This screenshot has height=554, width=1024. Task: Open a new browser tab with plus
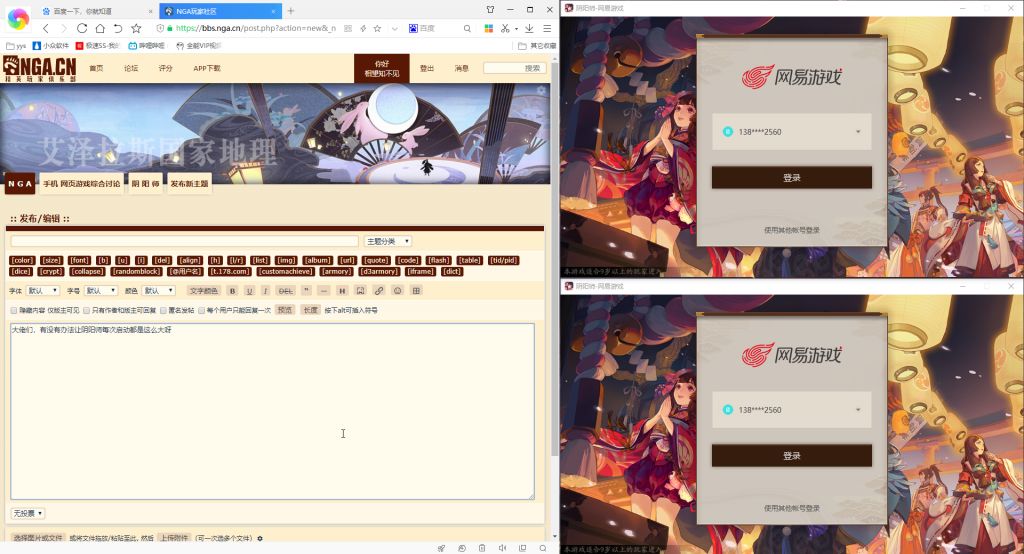click(x=291, y=11)
